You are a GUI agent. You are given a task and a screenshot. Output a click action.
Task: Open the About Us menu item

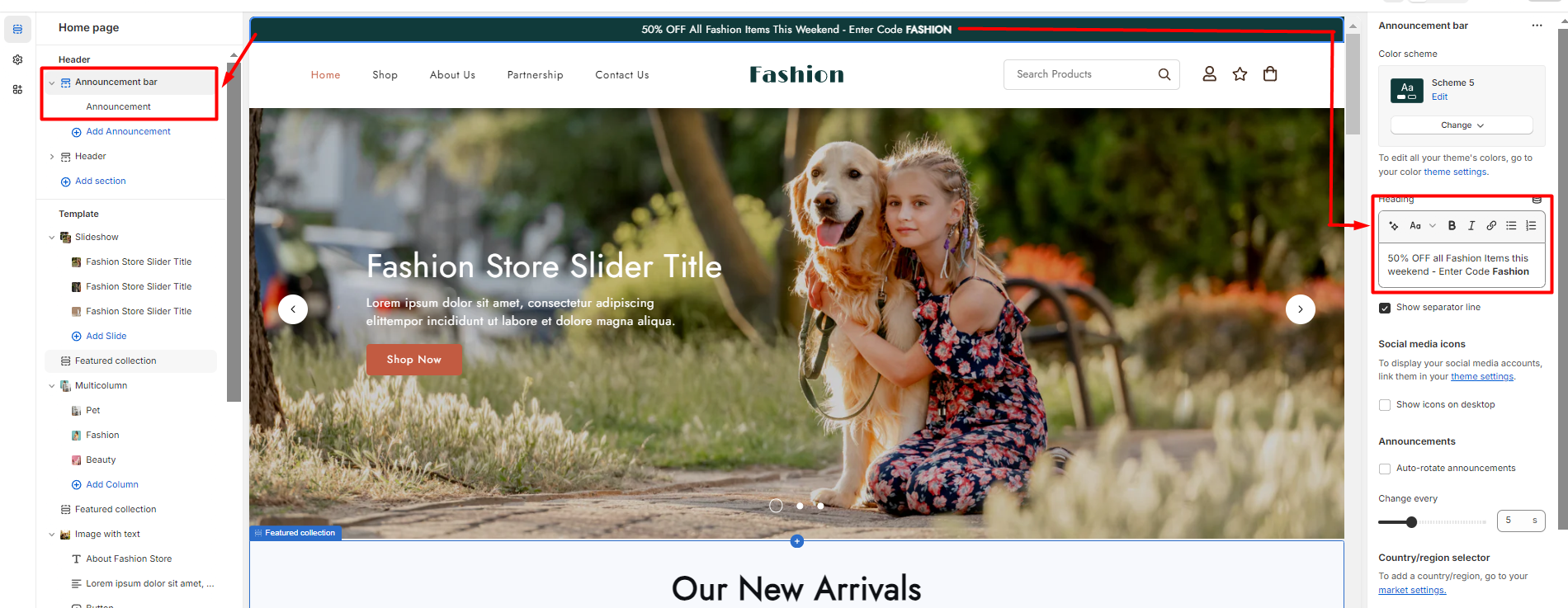[x=452, y=75]
